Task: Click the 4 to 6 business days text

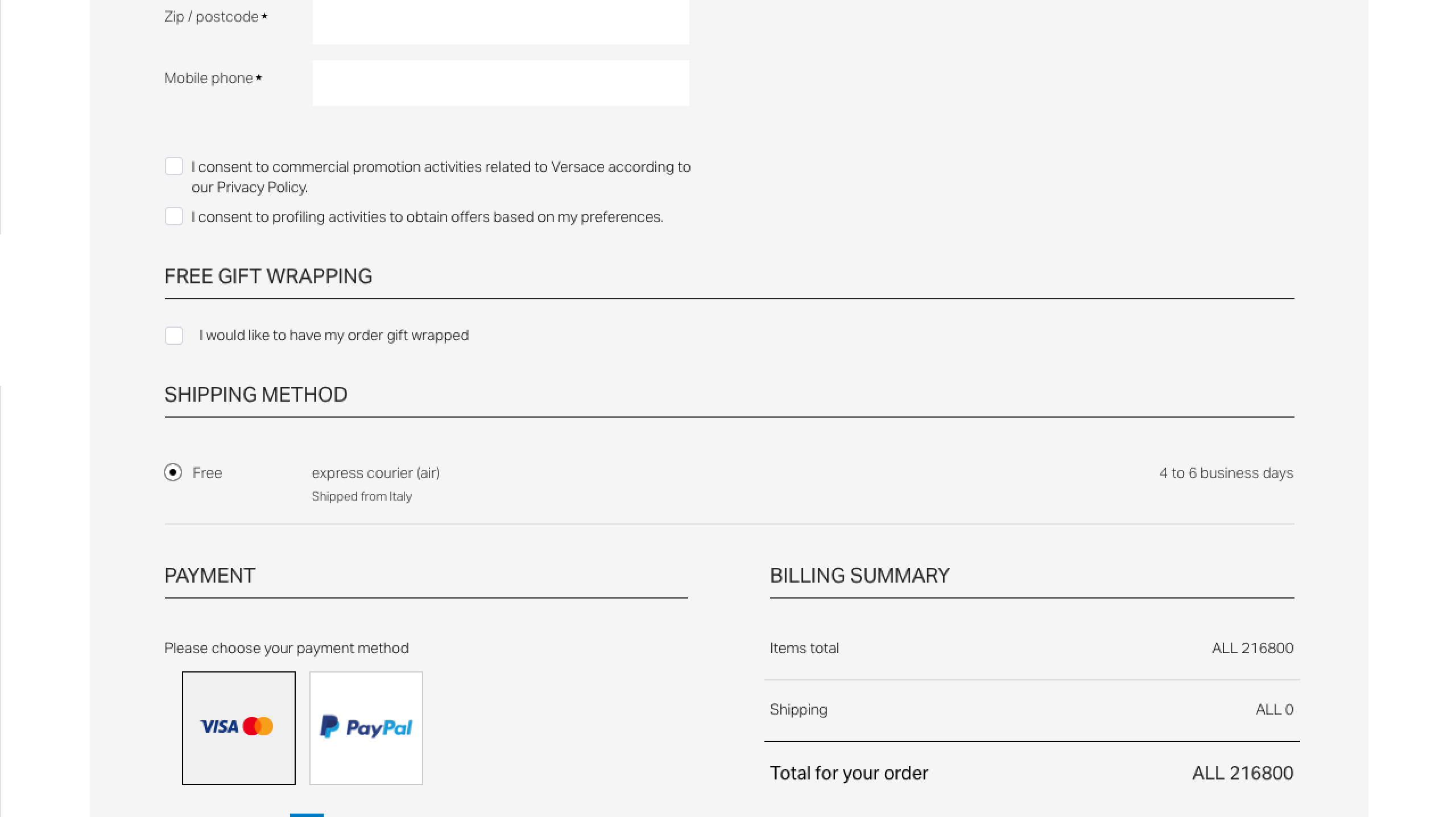Action: point(1227,473)
